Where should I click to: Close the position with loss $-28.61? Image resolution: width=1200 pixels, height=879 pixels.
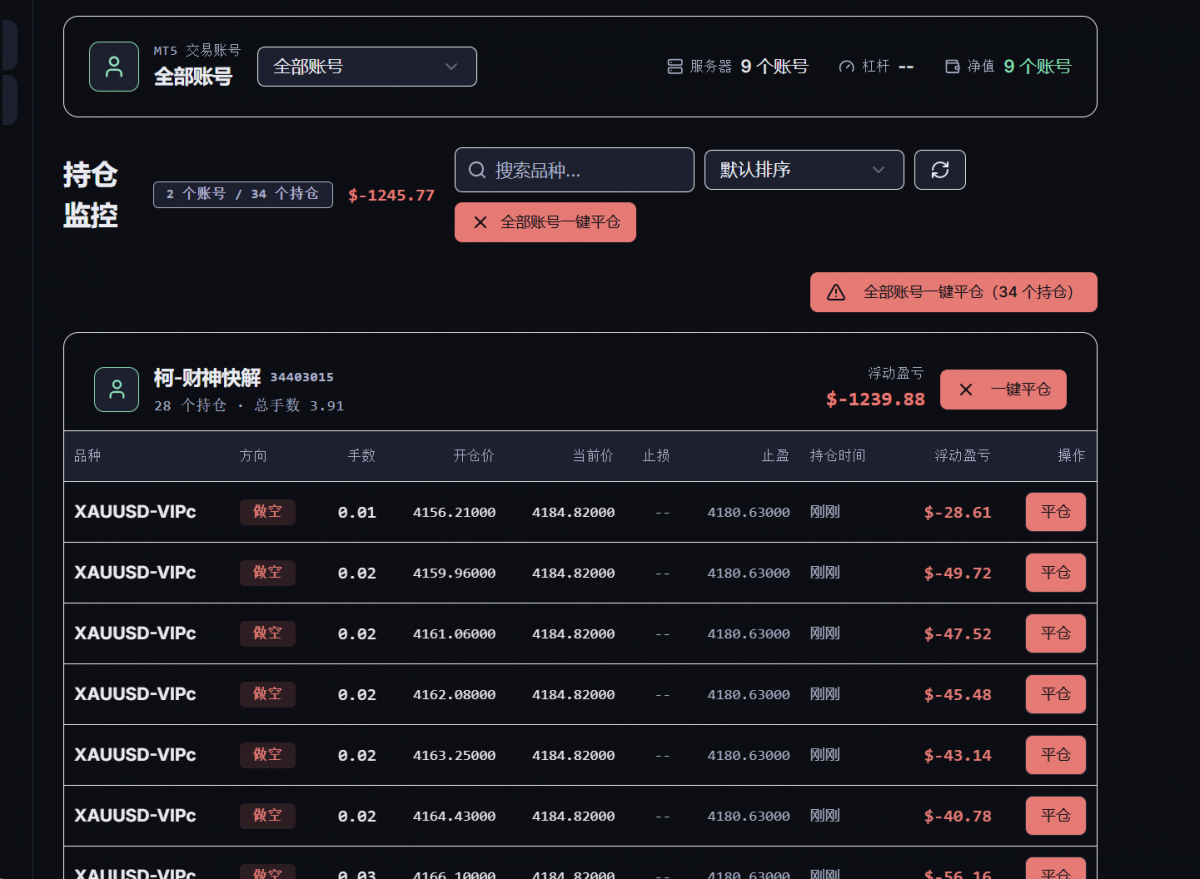tap(1055, 512)
